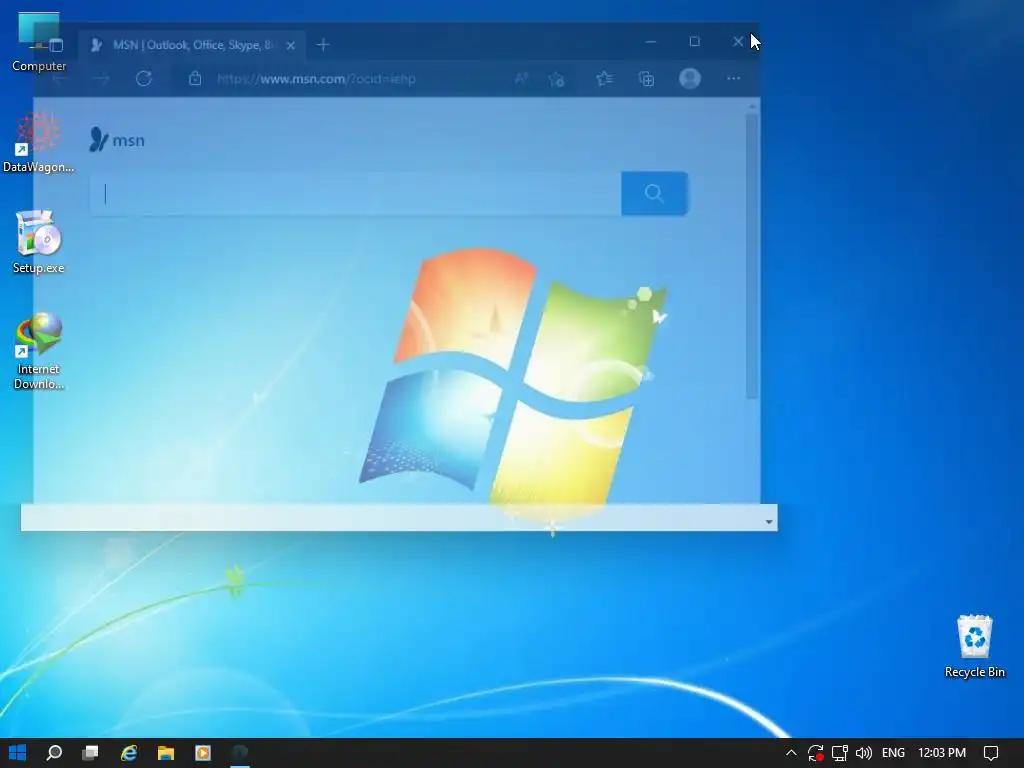1024x768 pixels.
Task: Open the 12:03 PM clock
Action: [x=942, y=753]
